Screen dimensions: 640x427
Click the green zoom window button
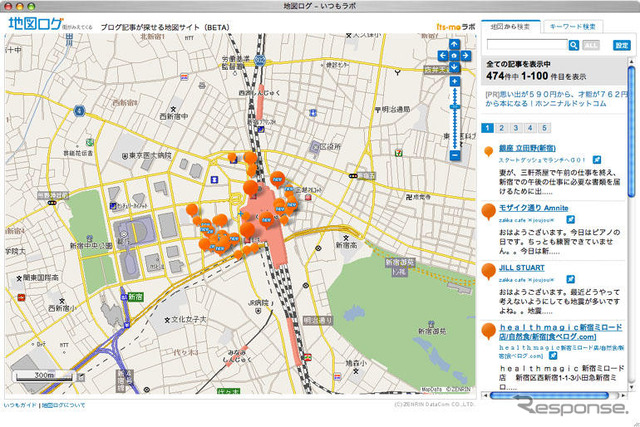[31, 6]
